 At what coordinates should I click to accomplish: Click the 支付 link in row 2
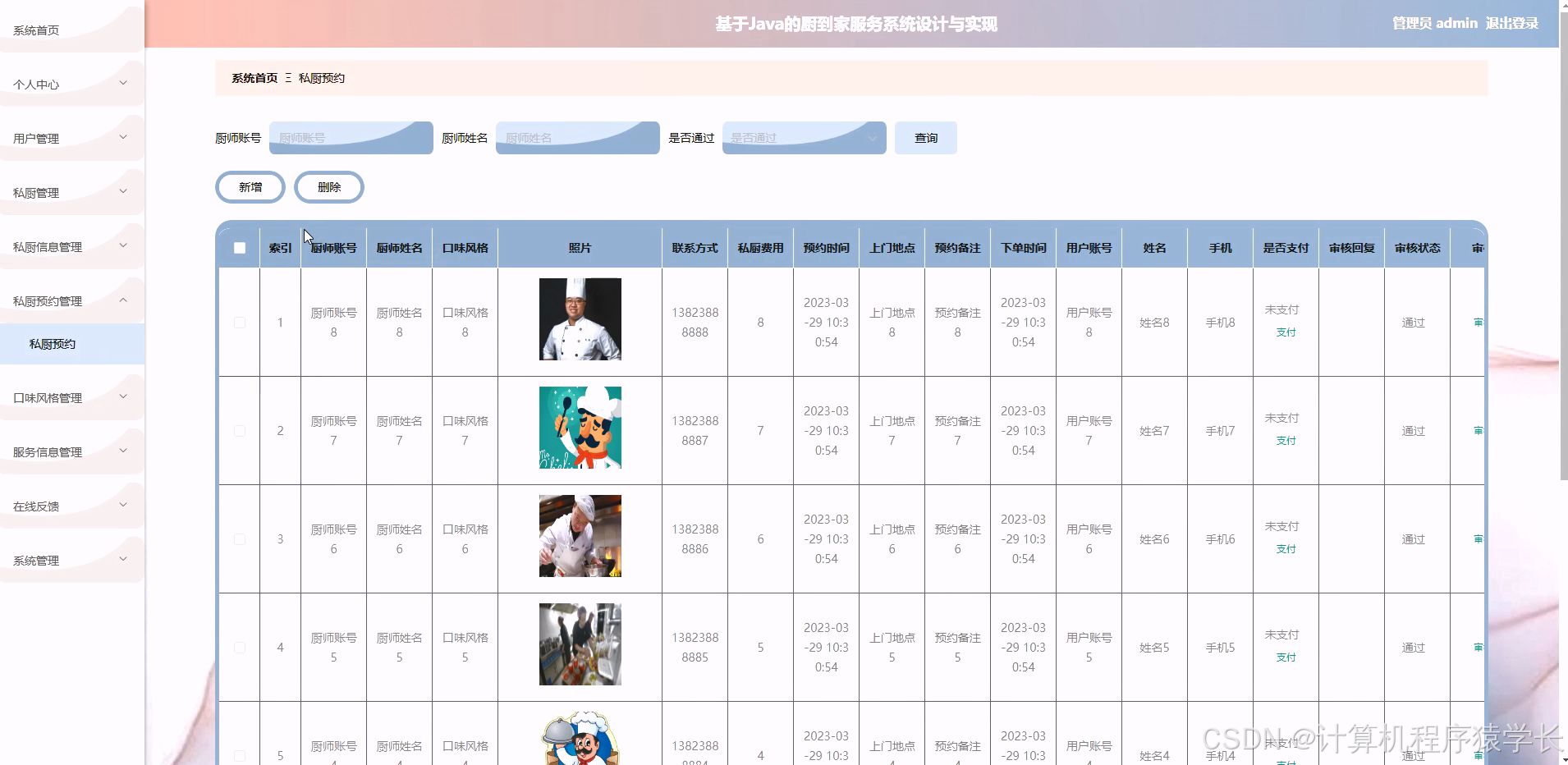(x=1286, y=441)
